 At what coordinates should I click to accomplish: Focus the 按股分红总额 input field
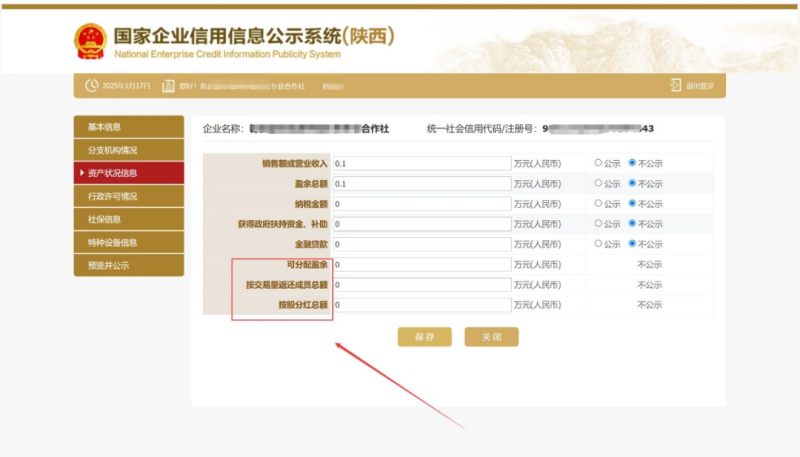tap(422, 304)
